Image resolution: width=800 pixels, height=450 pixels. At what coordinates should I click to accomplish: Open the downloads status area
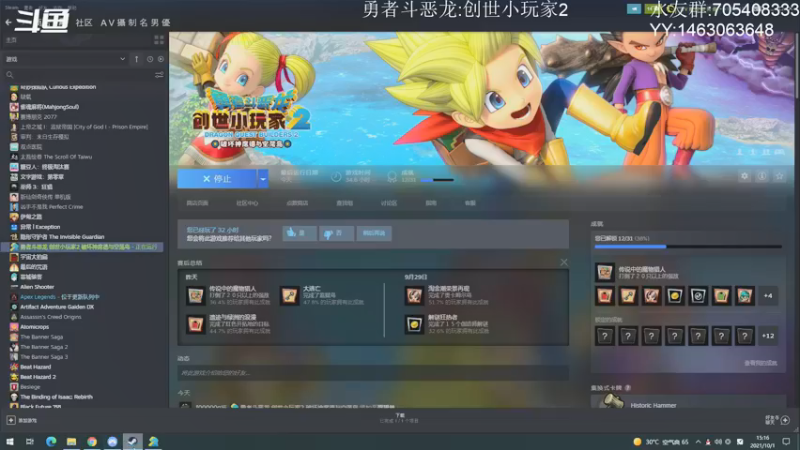[399, 418]
